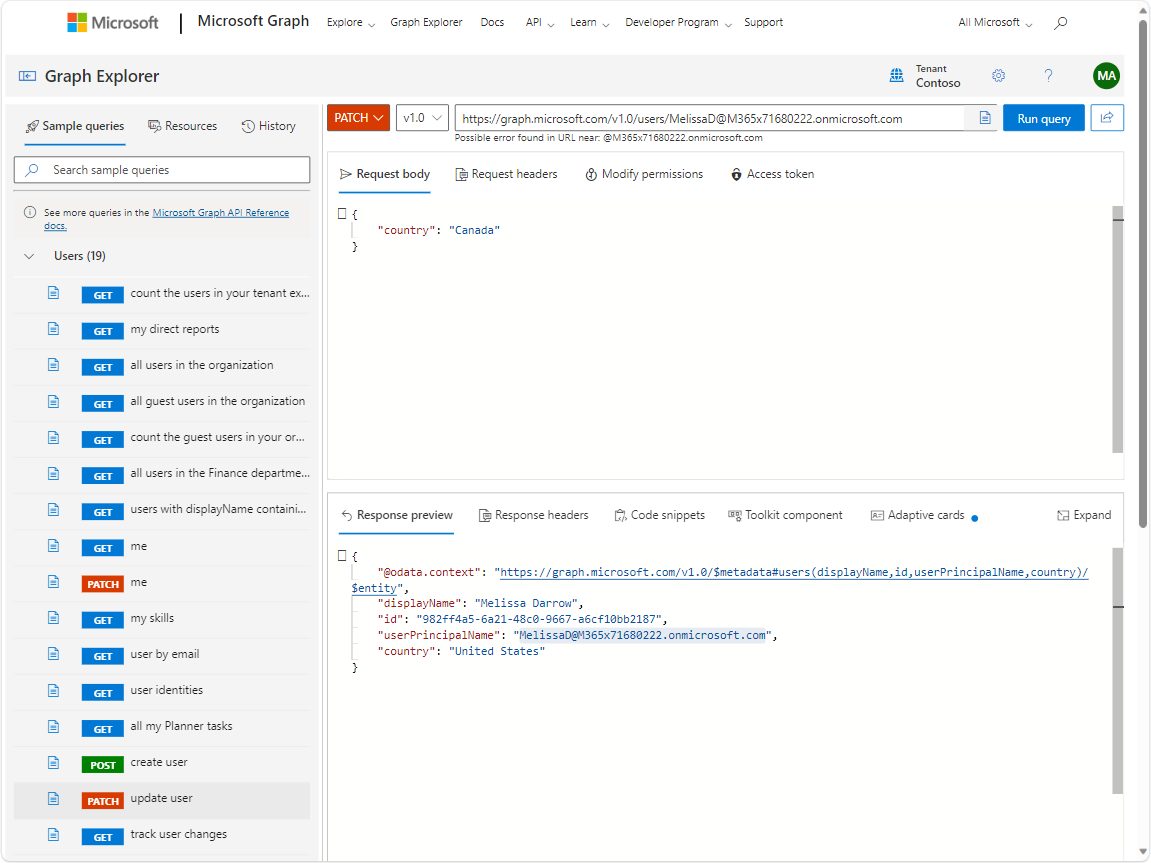Expand the response area with Expand button

pos(1084,515)
